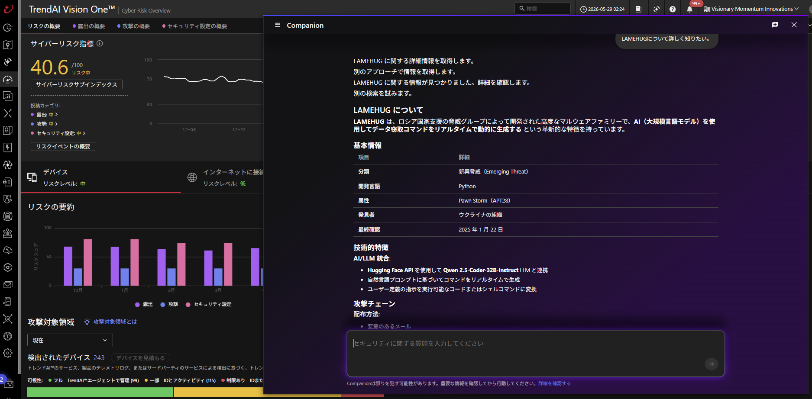Click the Trend red logo in sidebar

(x=7, y=9)
